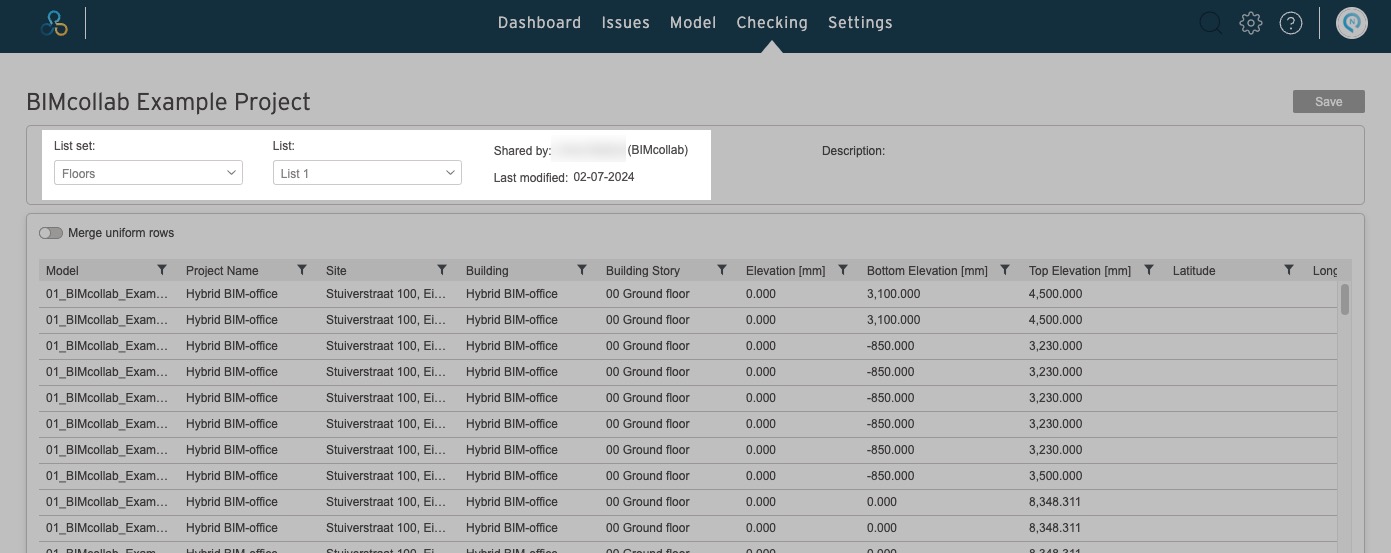This screenshot has width=1391, height=553.
Task: Click the Project Name column header
Action: [222, 271]
